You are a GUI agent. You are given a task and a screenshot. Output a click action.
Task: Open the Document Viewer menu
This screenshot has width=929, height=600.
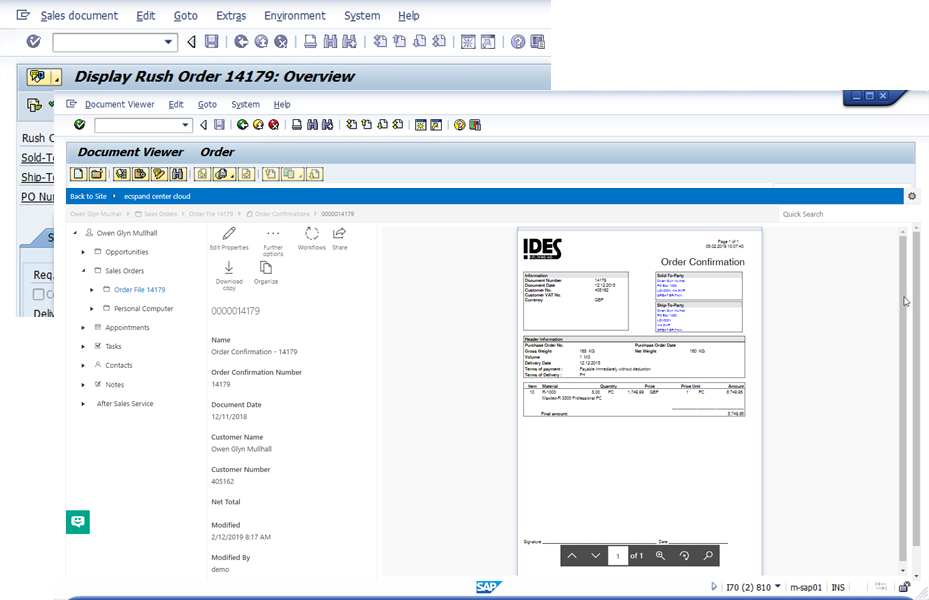point(119,104)
